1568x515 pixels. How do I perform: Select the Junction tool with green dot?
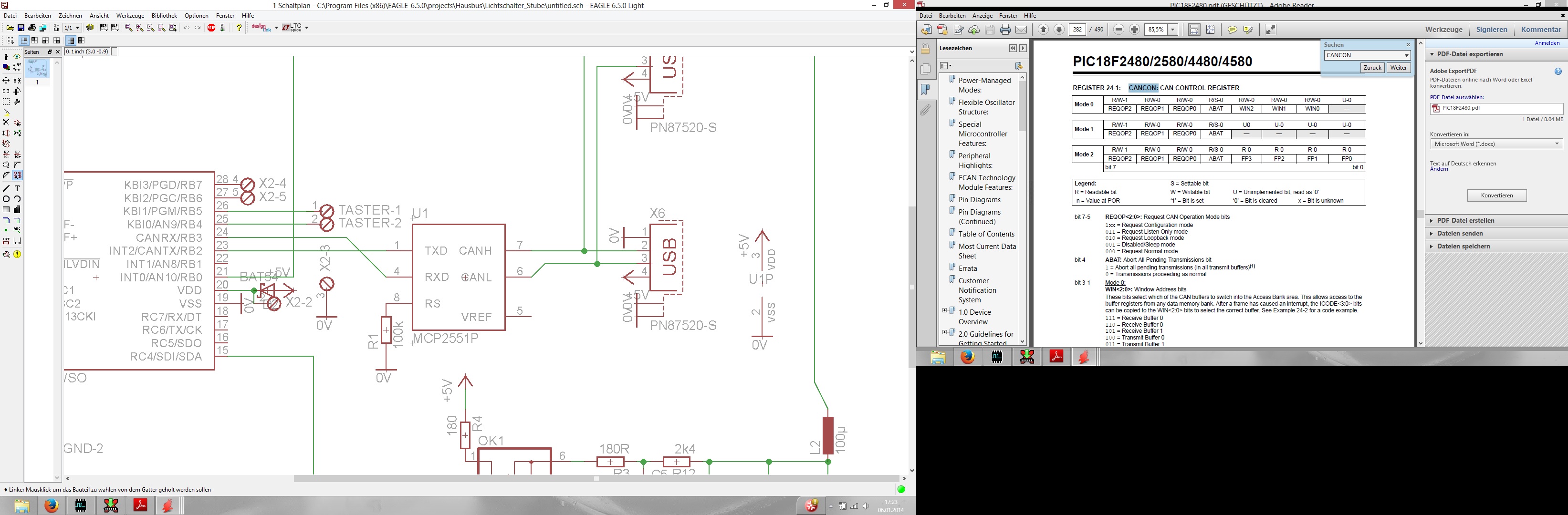pos(6,229)
